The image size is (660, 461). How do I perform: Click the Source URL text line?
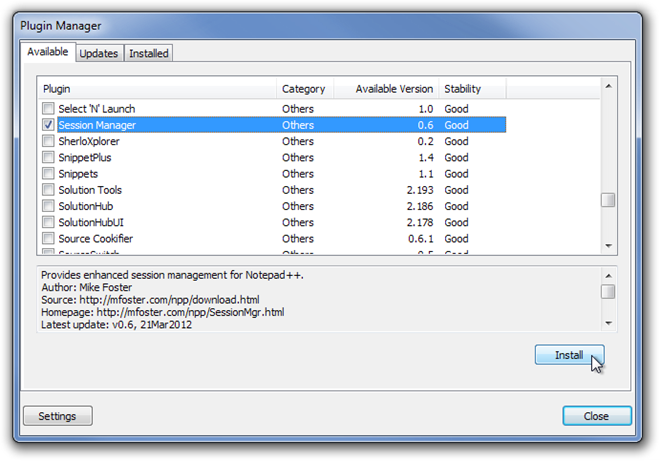[x=150, y=300]
